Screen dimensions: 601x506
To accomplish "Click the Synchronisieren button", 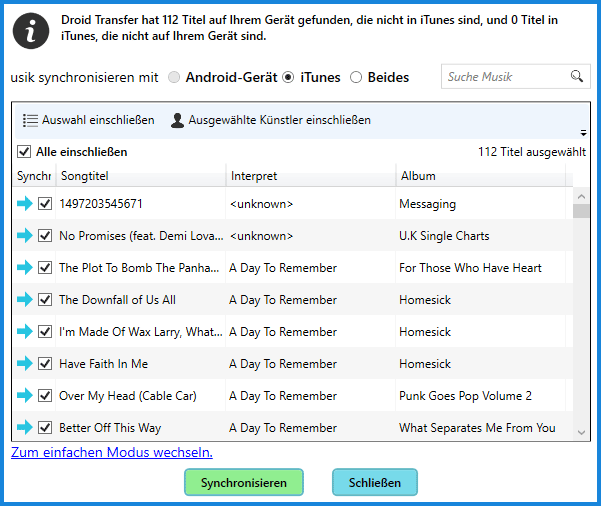I will click(x=244, y=482).
